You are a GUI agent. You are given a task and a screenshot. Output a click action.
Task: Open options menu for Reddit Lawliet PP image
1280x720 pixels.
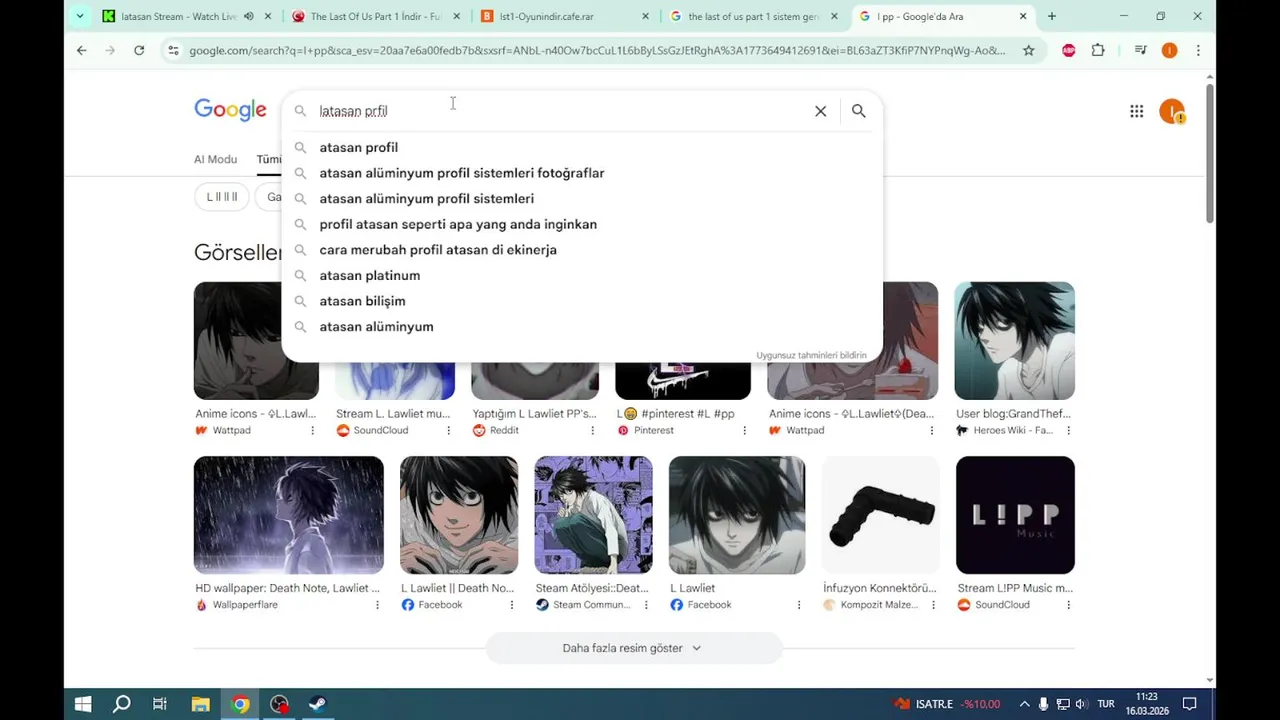click(592, 430)
